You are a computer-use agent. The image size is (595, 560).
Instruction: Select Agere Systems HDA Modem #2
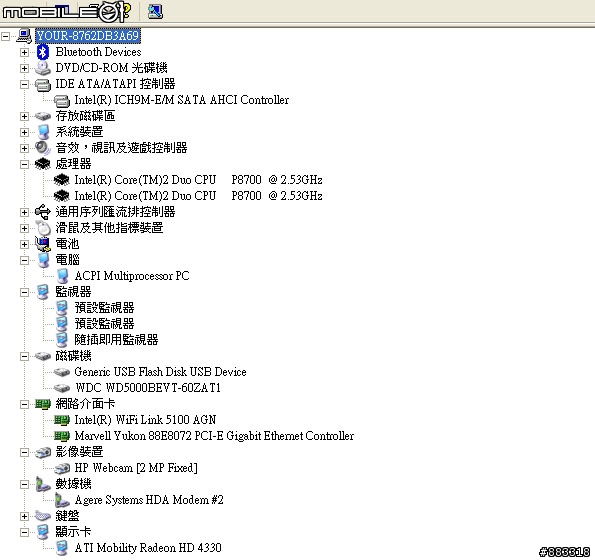point(149,500)
